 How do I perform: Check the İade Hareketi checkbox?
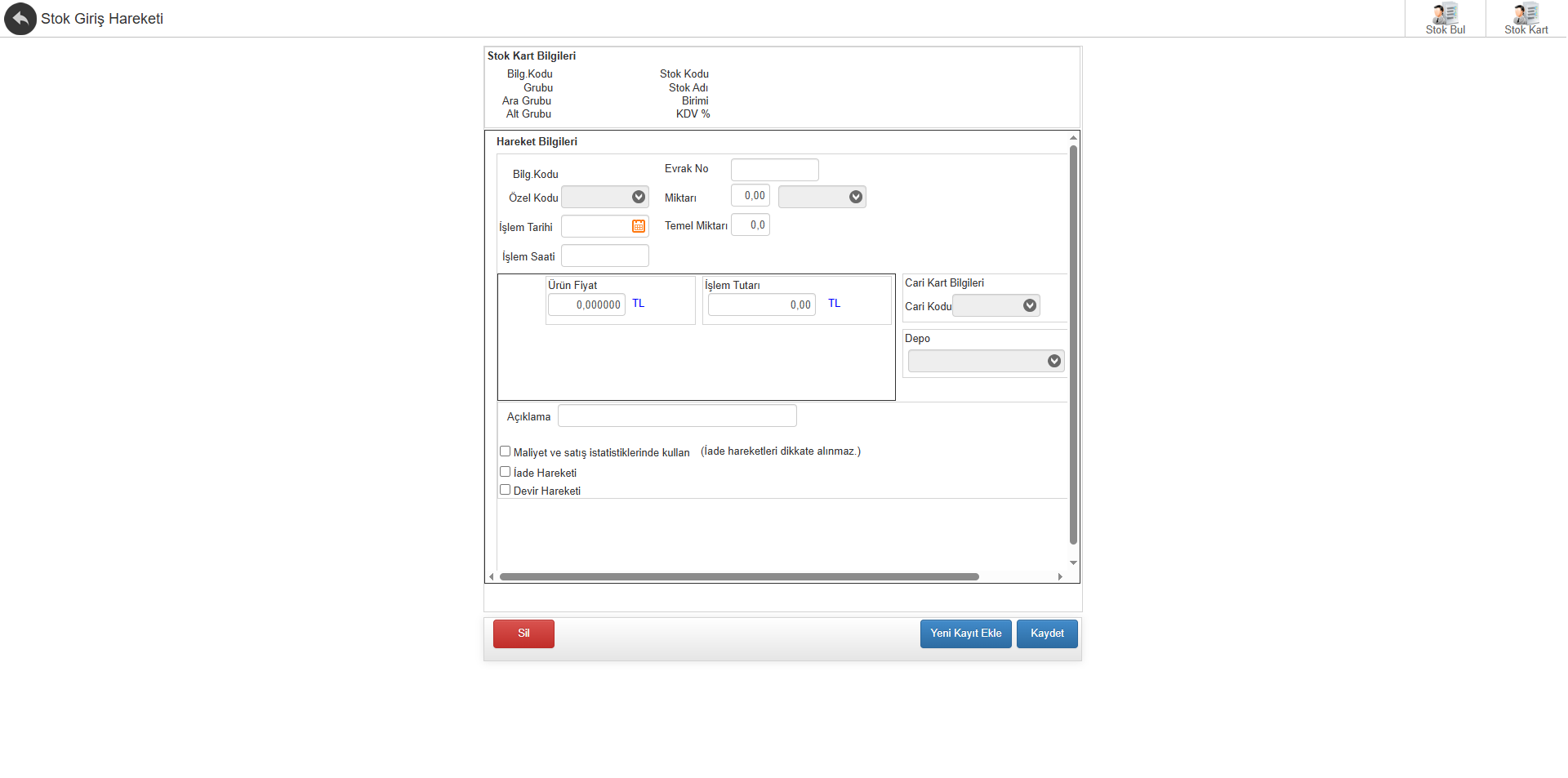tap(506, 472)
